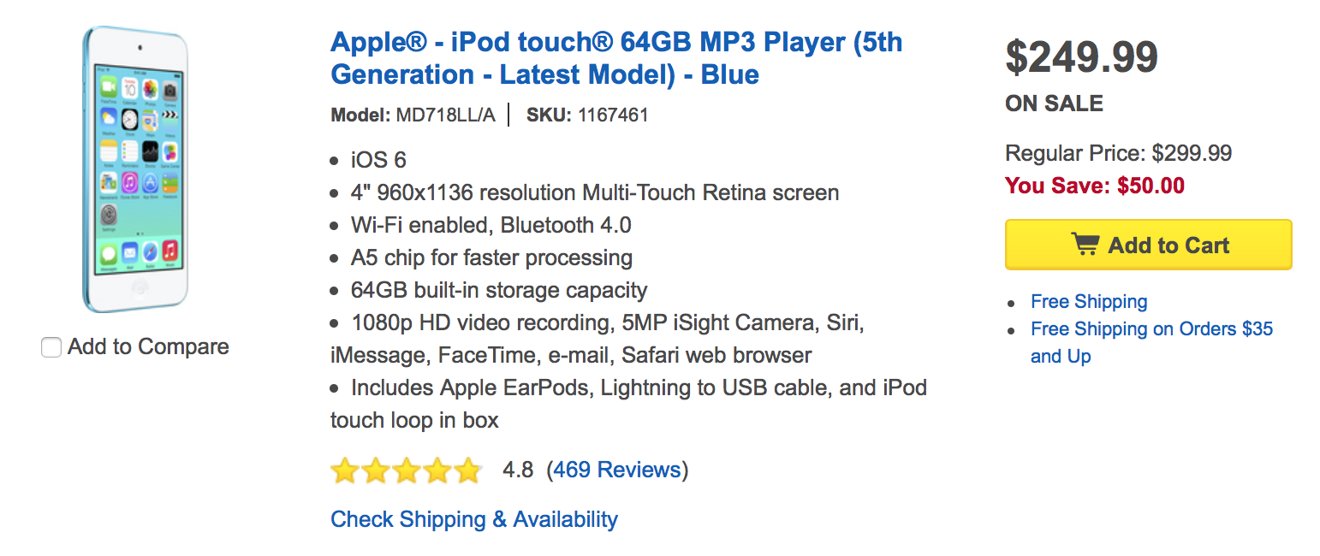Click the middle star of the rating
Image resolution: width=1320 pixels, height=556 pixels.
pyautogui.click(x=406, y=470)
